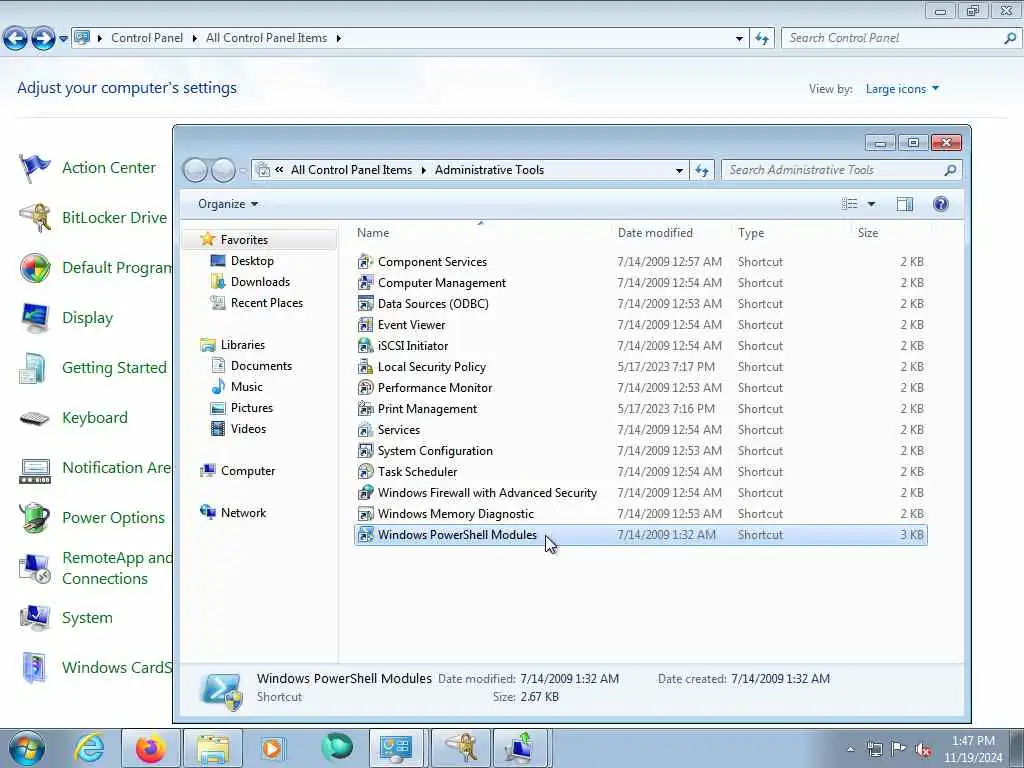Click the Getting Started icon

tap(33, 368)
